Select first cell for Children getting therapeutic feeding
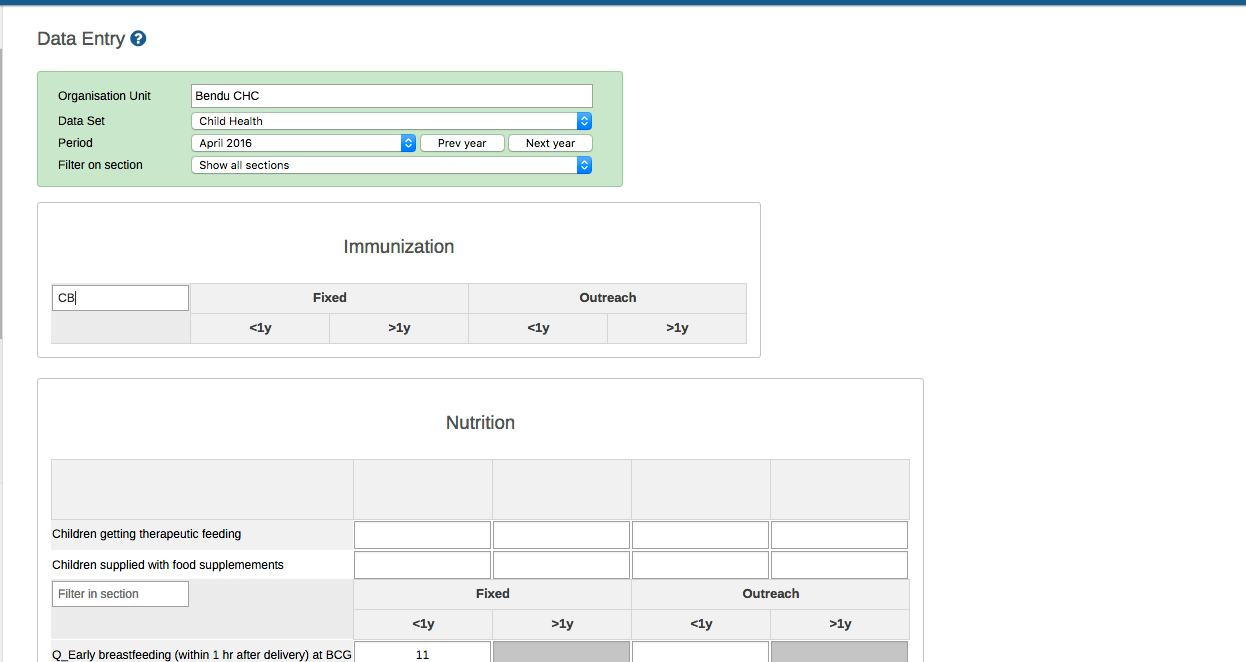Image resolution: width=1246 pixels, height=662 pixels. 422,535
